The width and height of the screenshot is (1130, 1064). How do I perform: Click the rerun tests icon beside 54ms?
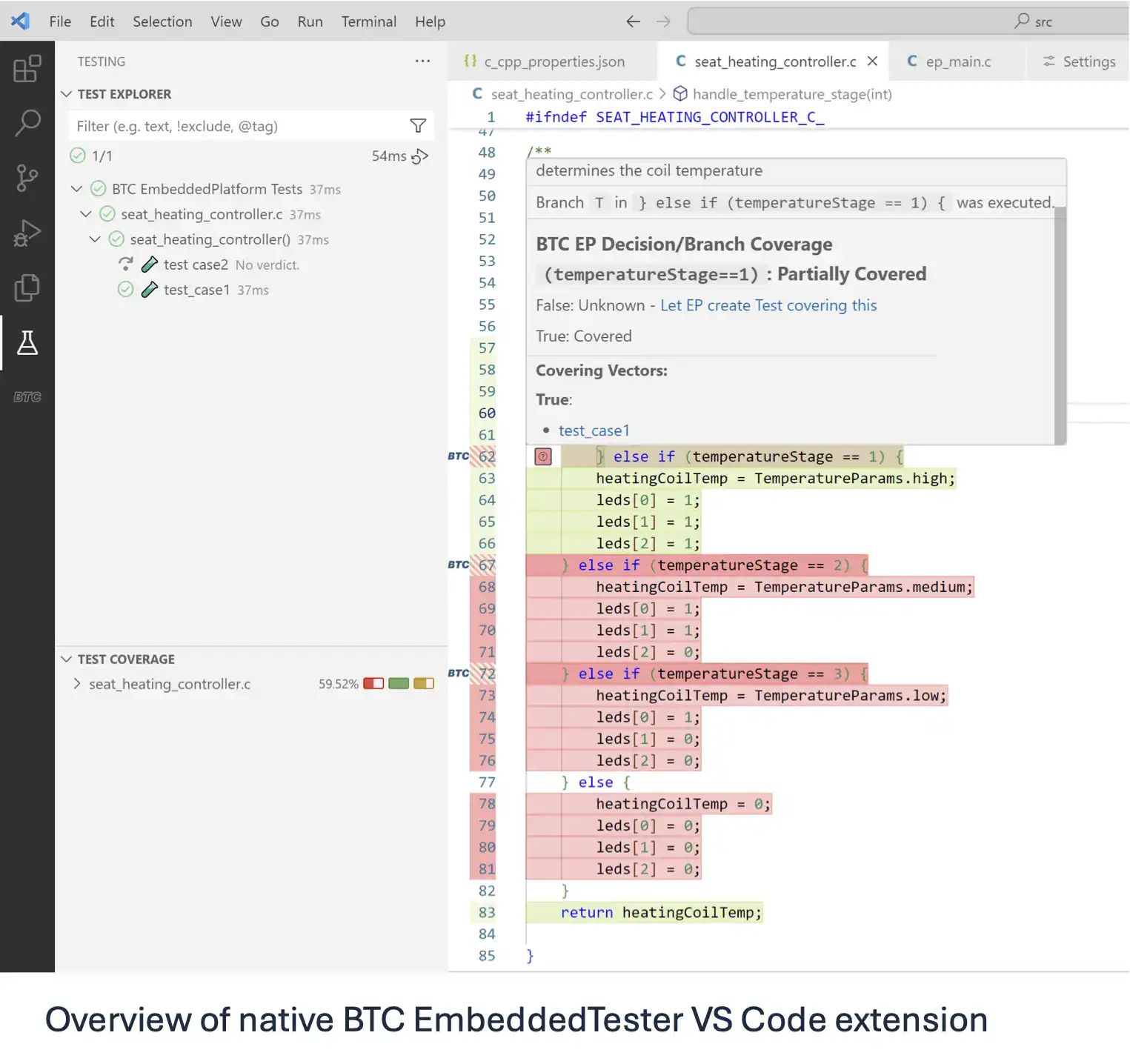click(x=420, y=156)
